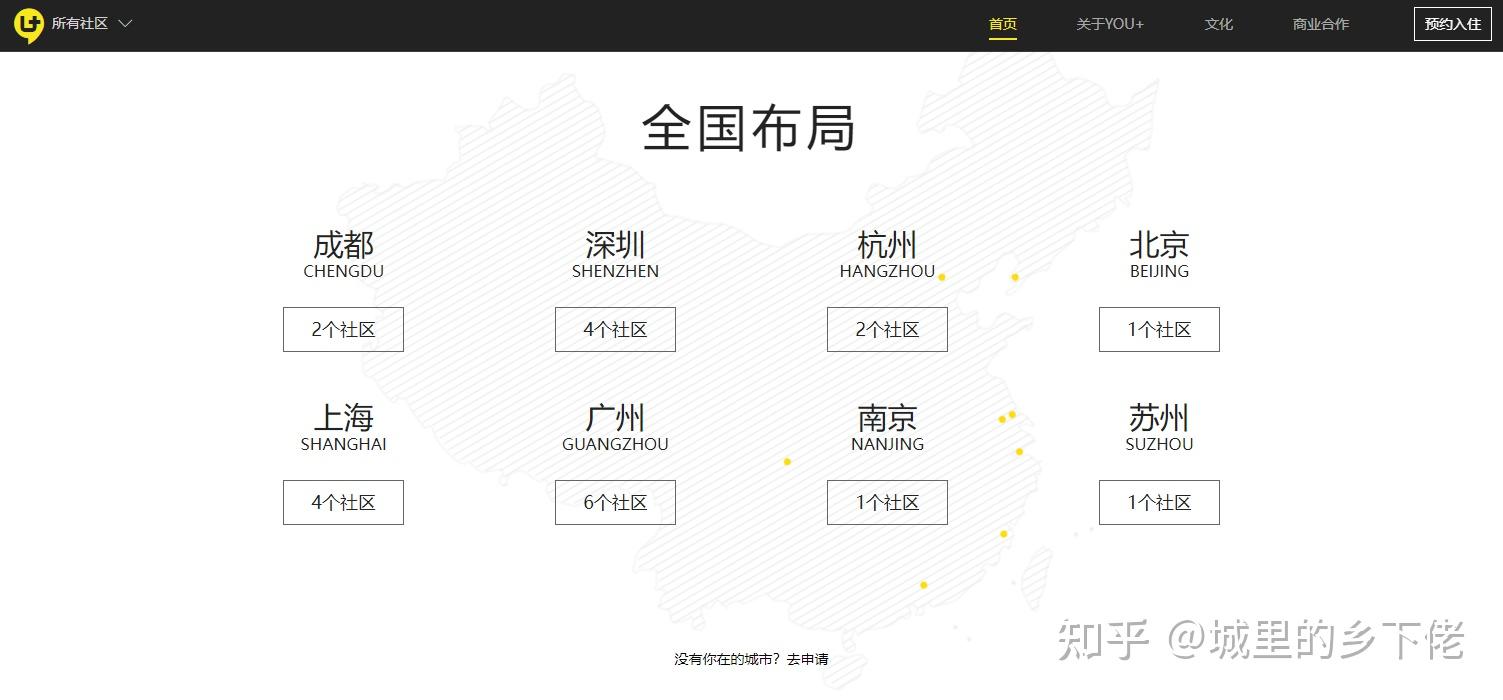
Task: Click yellow map dot right of GUANGZHOU label
Action: coord(787,461)
